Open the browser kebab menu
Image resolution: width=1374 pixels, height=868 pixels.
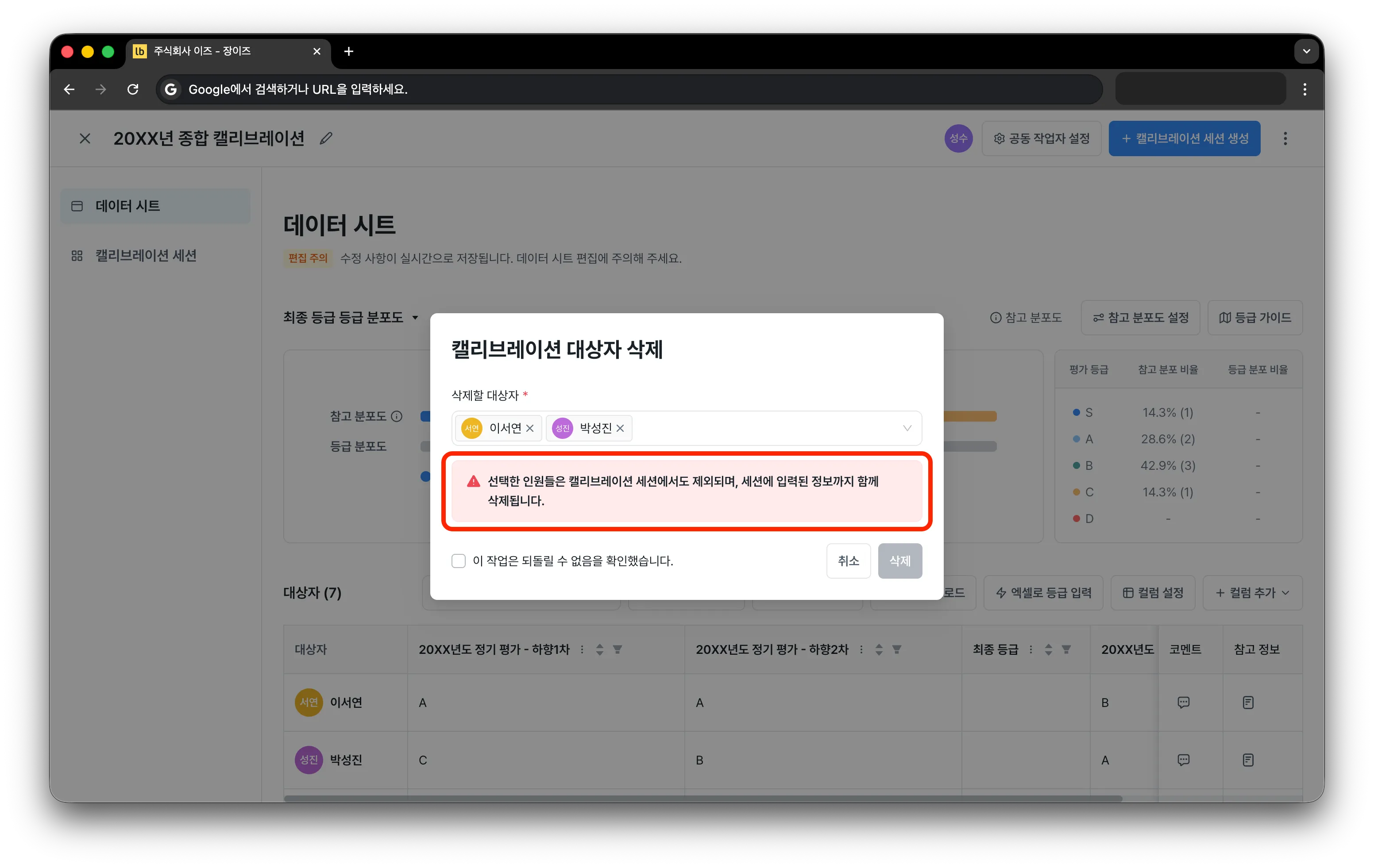(x=1305, y=89)
